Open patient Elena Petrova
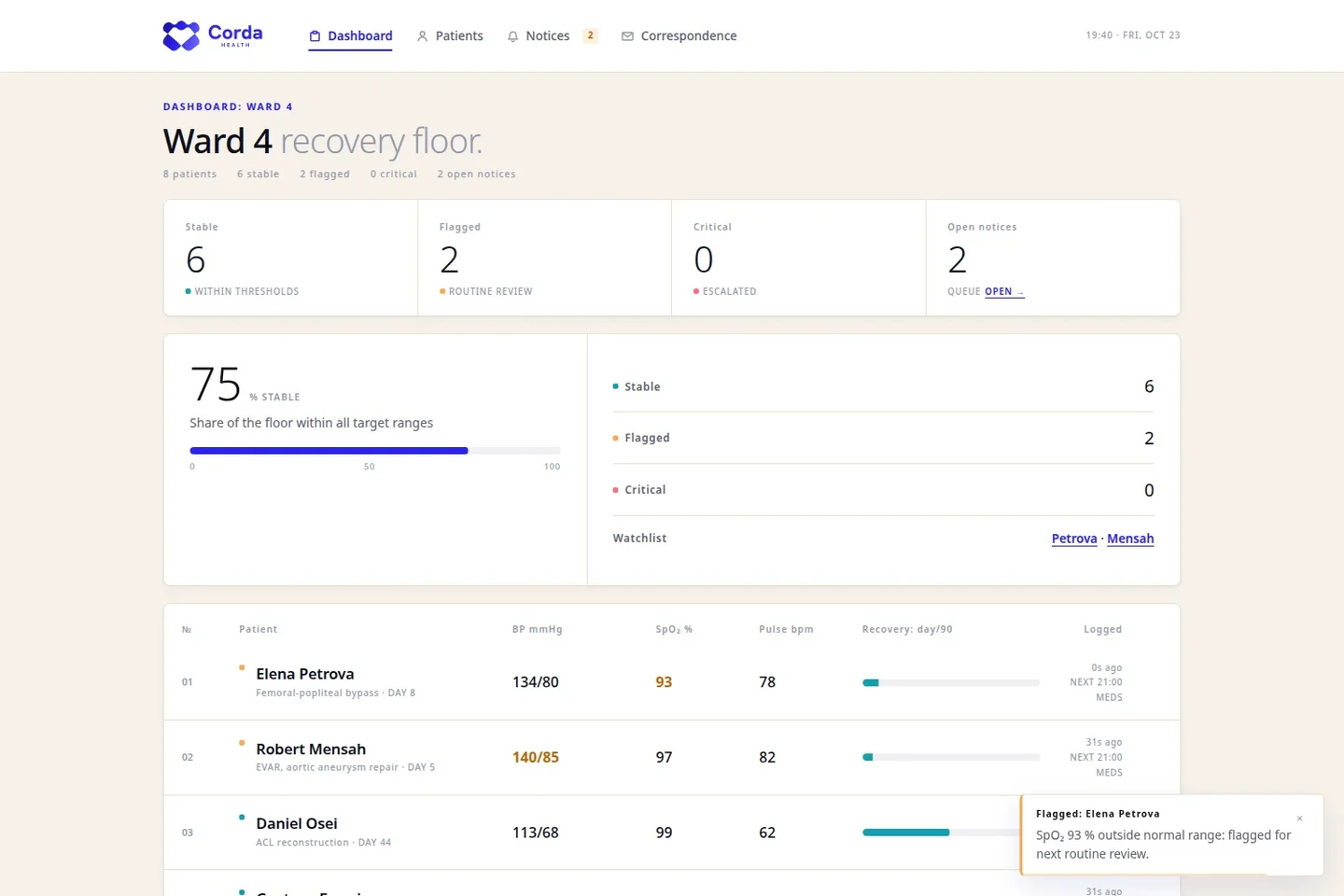Screen dimensions: 1344x896 point(305,674)
